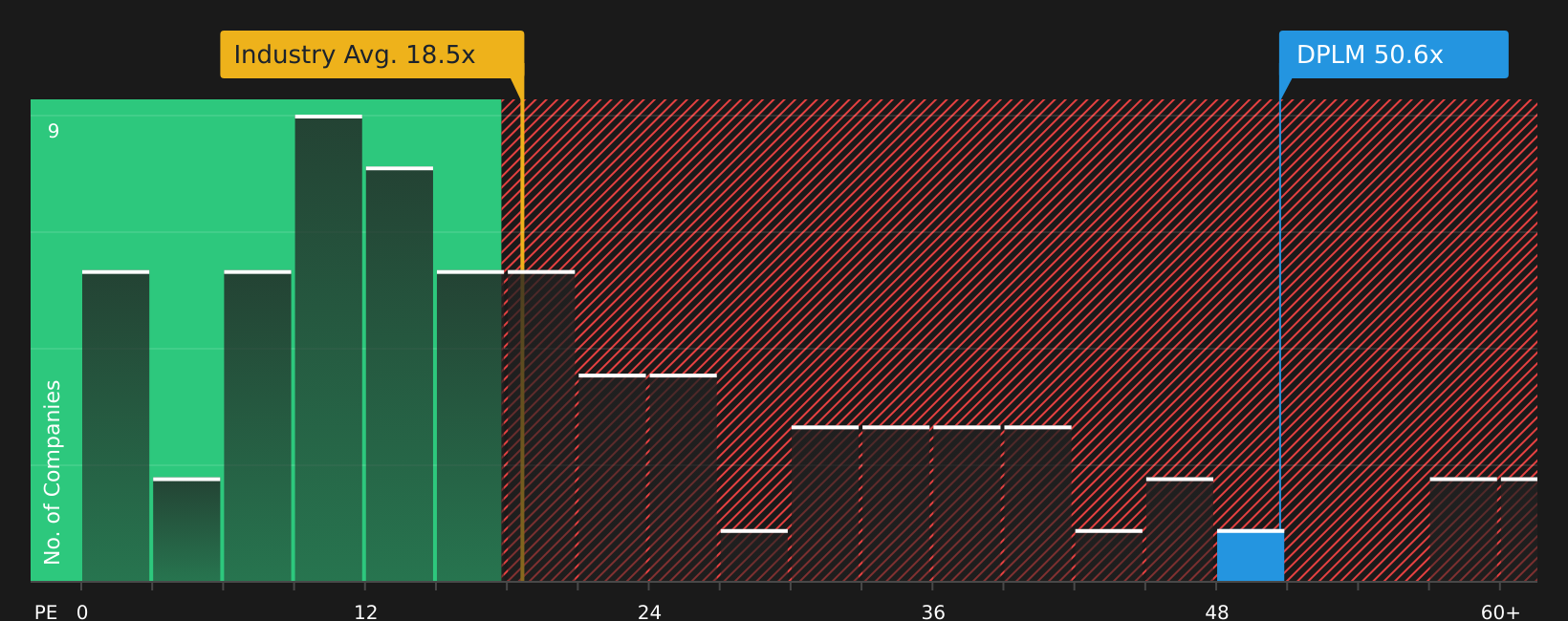
Task: Click the Industry Avg. 18.5x label
Action: click(372, 54)
